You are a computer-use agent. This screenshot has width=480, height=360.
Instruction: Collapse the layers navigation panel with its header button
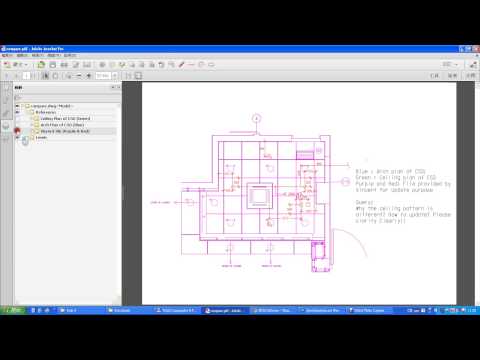click(113, 87)
